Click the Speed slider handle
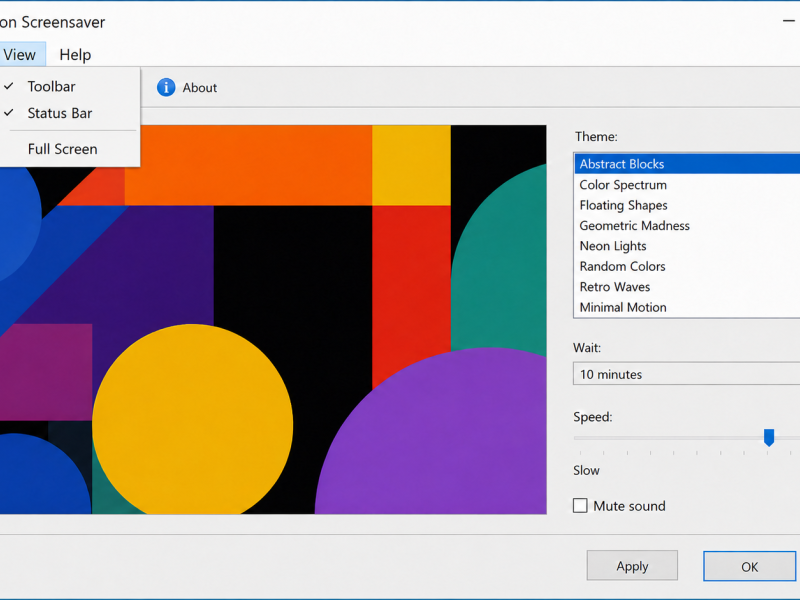The height and width of the screenshot is (600, 800). 769,437
